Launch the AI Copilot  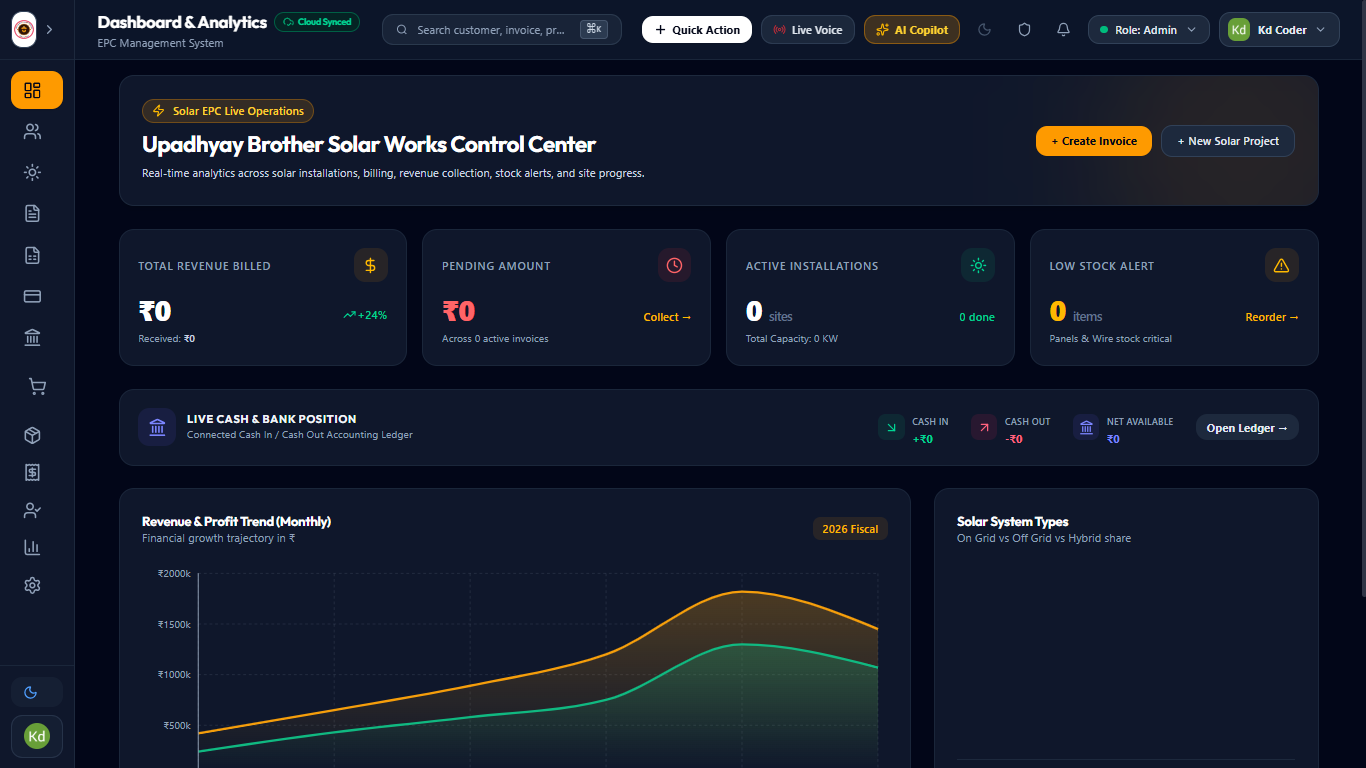[912, 30]
